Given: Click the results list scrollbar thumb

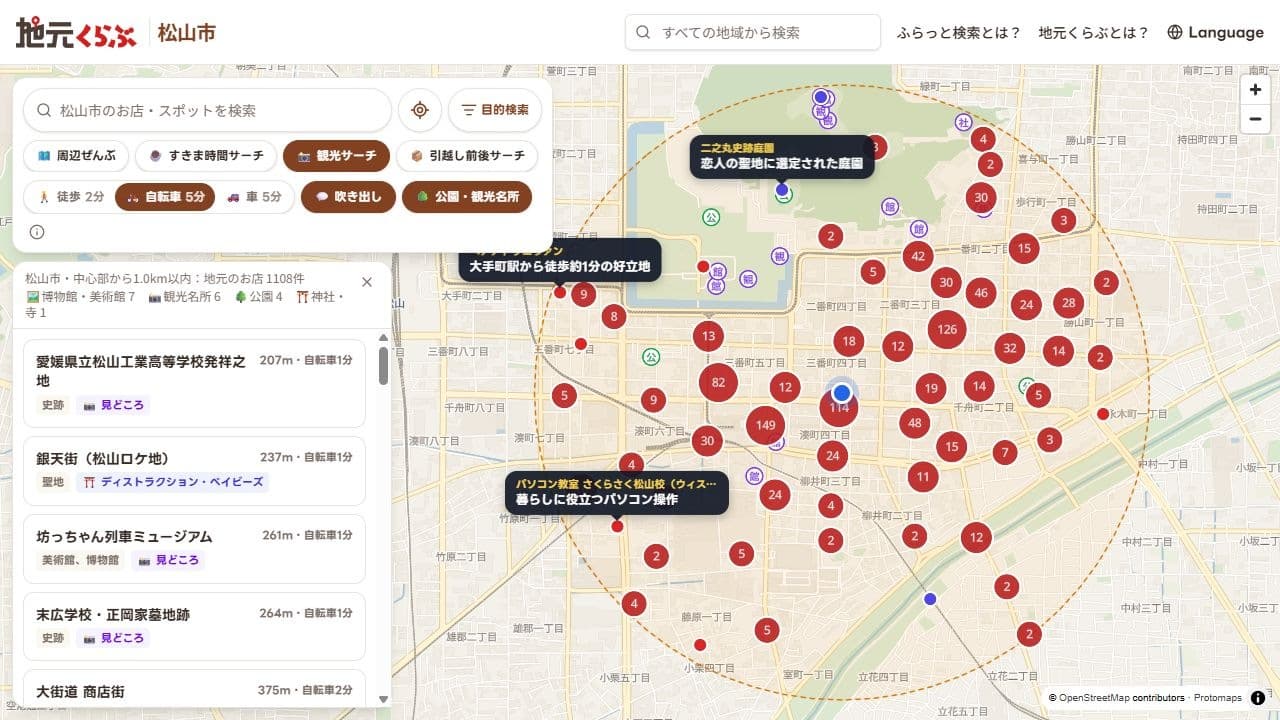Looking at the screenshot, I should [383, 365].
